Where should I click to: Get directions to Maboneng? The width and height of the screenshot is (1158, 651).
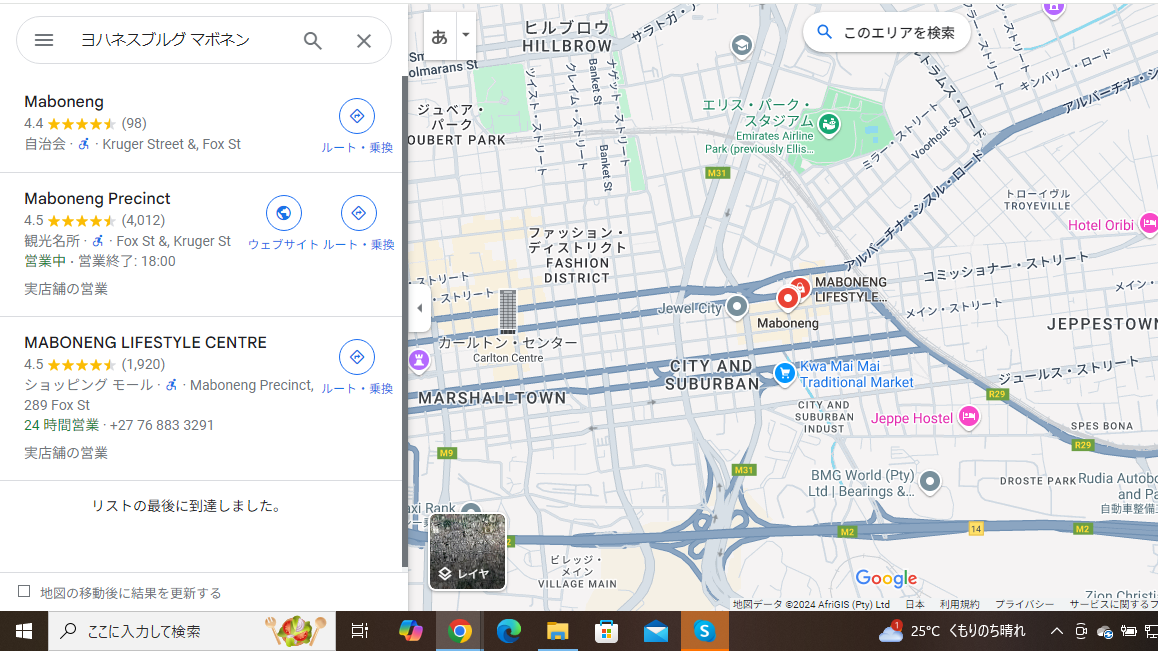356,117
